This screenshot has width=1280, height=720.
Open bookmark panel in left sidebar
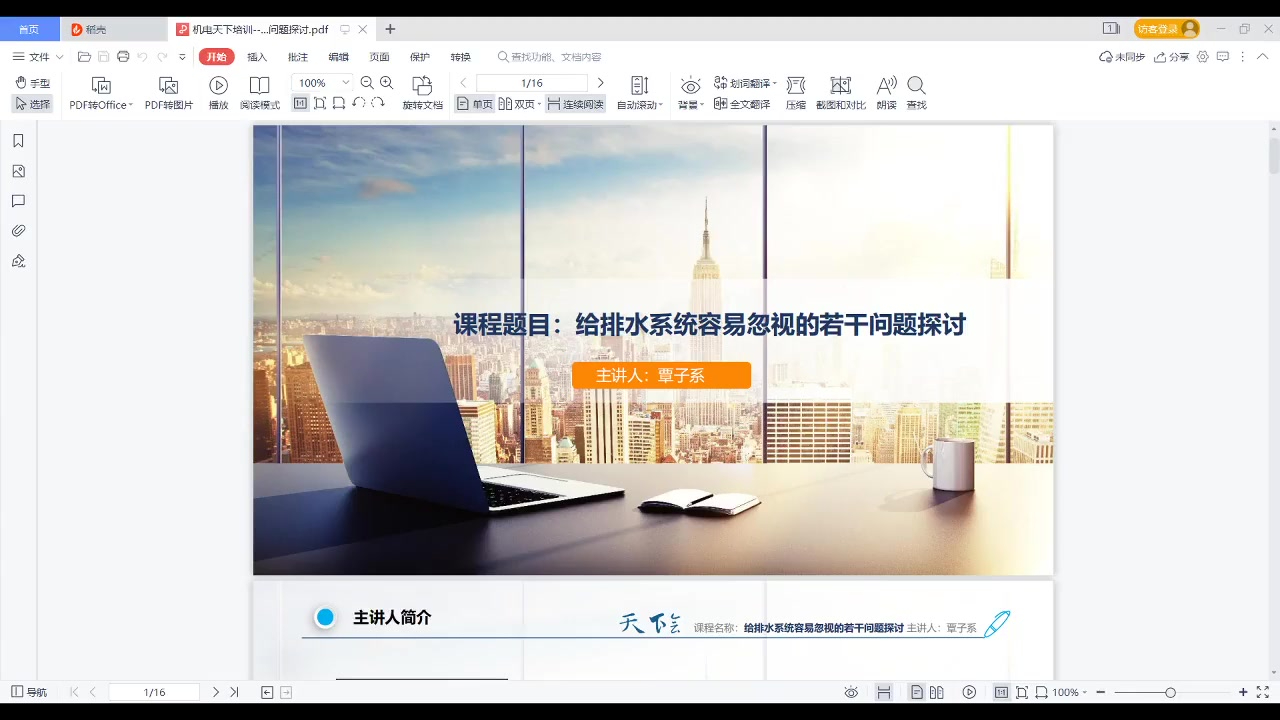click(x=18, y=141)
